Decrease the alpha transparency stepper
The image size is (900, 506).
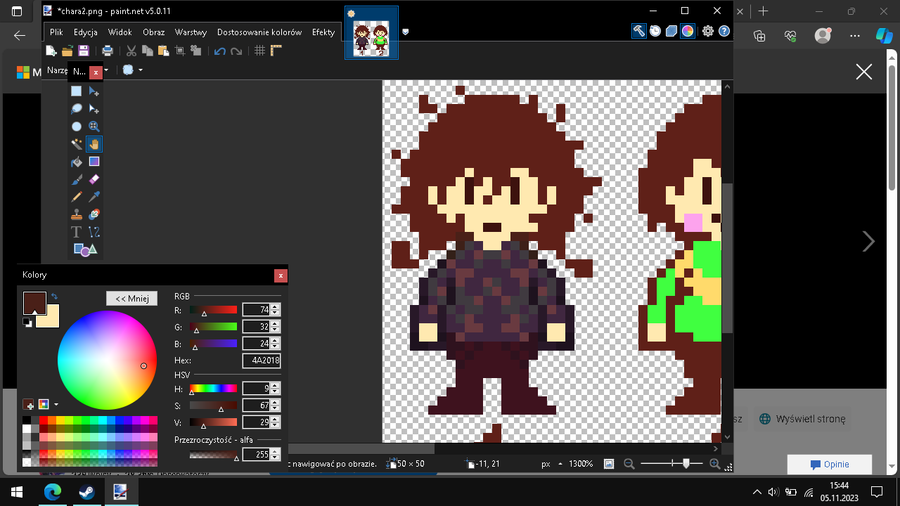pyautogui.click(x=276, y=457)
